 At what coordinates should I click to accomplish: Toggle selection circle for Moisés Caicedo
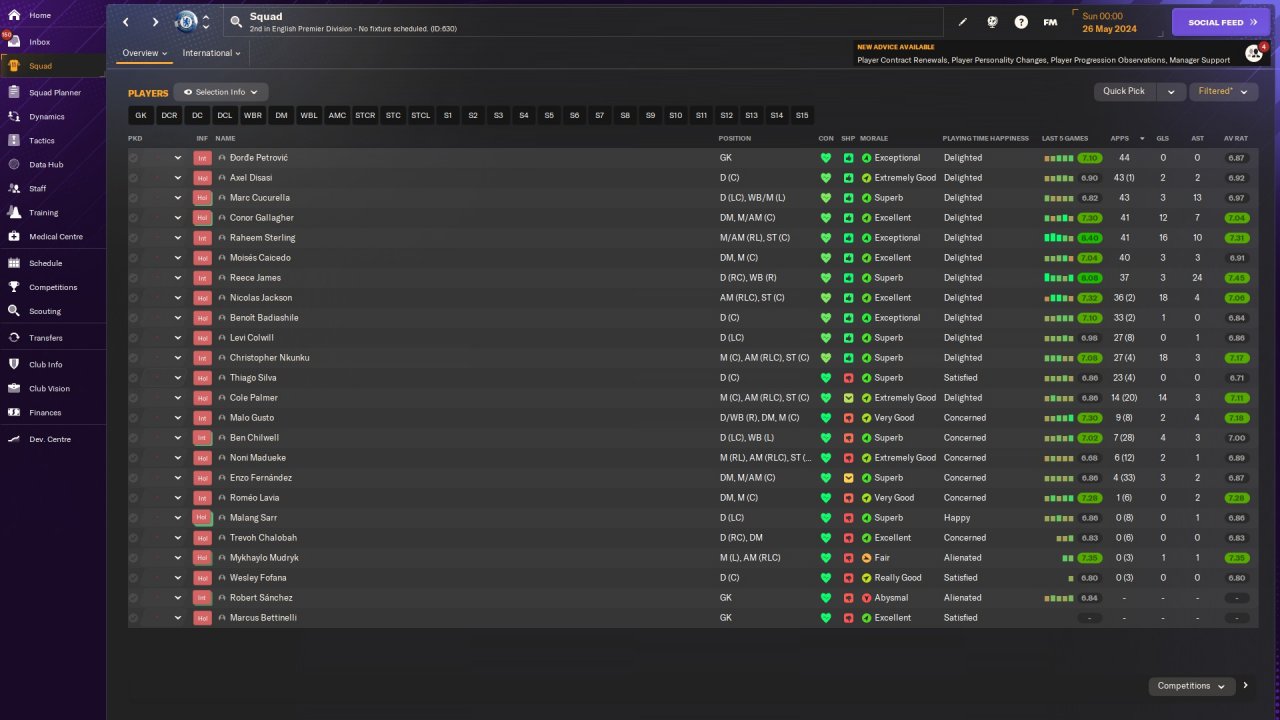[134, 258]
